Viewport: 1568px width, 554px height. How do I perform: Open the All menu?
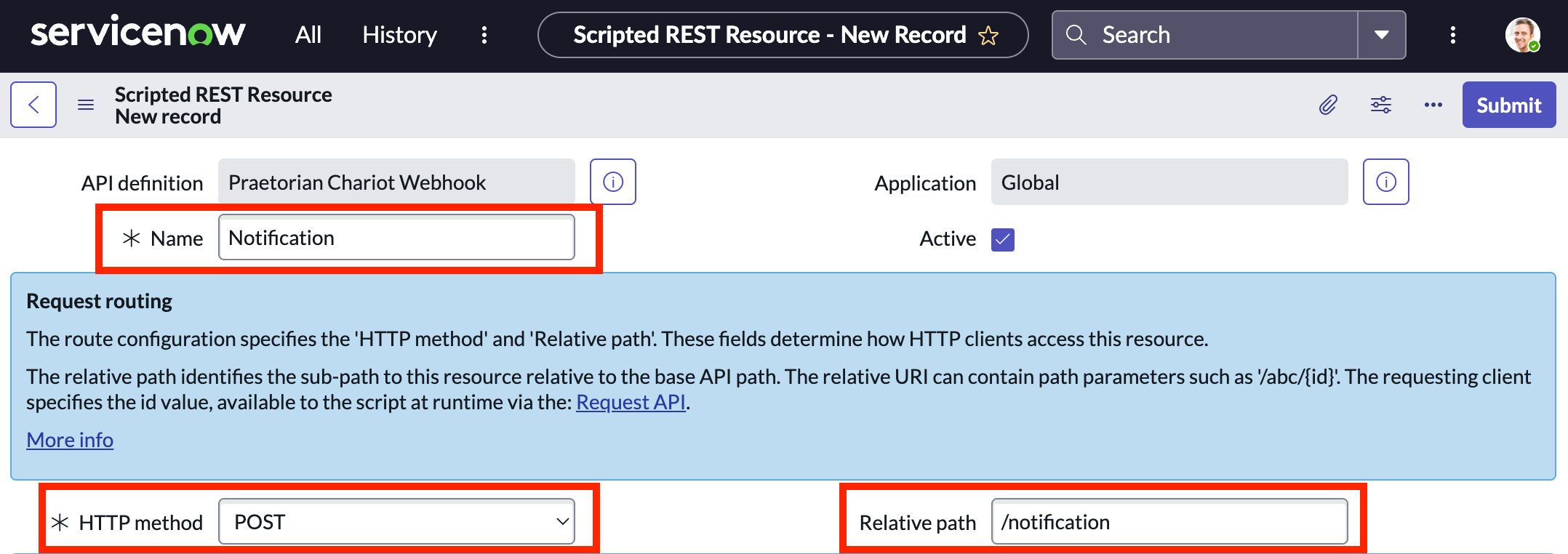click(x=308, y=35)
